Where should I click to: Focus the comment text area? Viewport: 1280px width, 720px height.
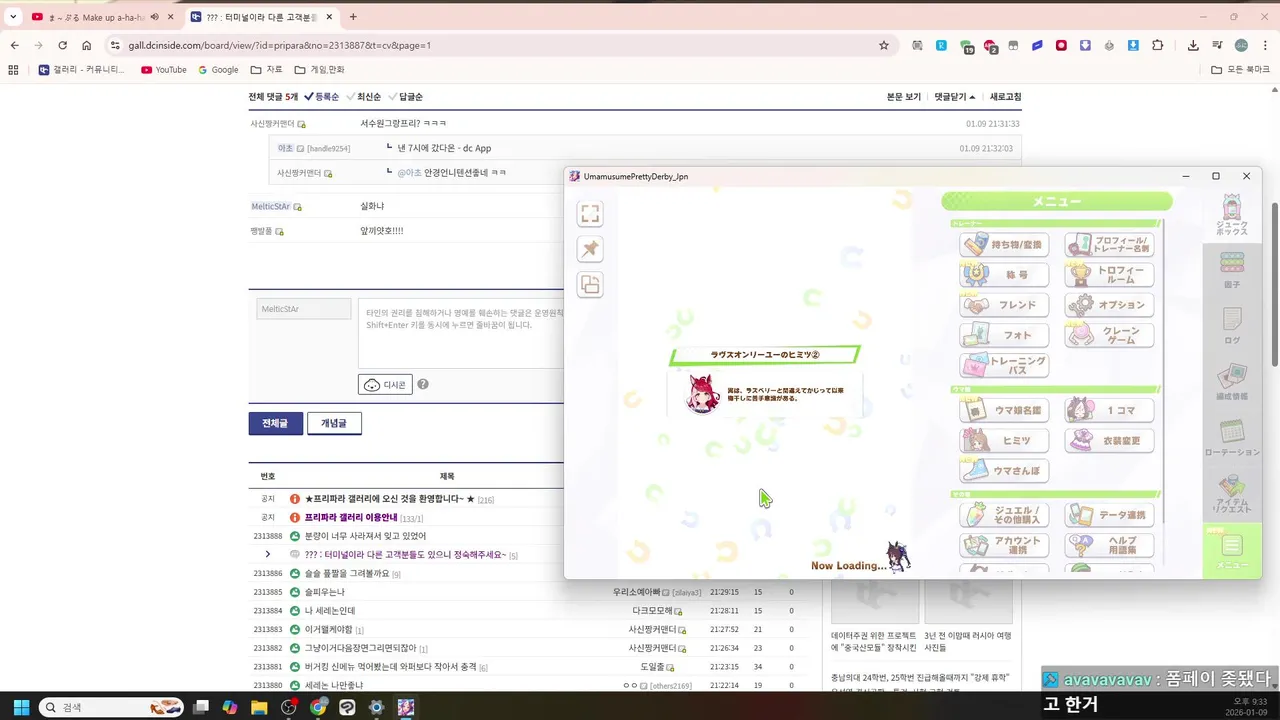(461, 333)
